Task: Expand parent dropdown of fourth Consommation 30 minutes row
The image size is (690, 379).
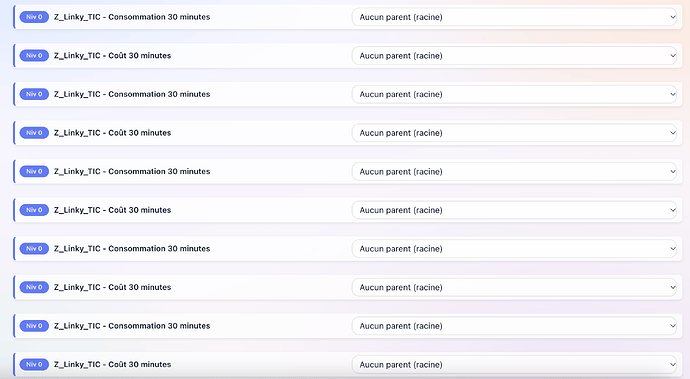Action: point(514,249)
